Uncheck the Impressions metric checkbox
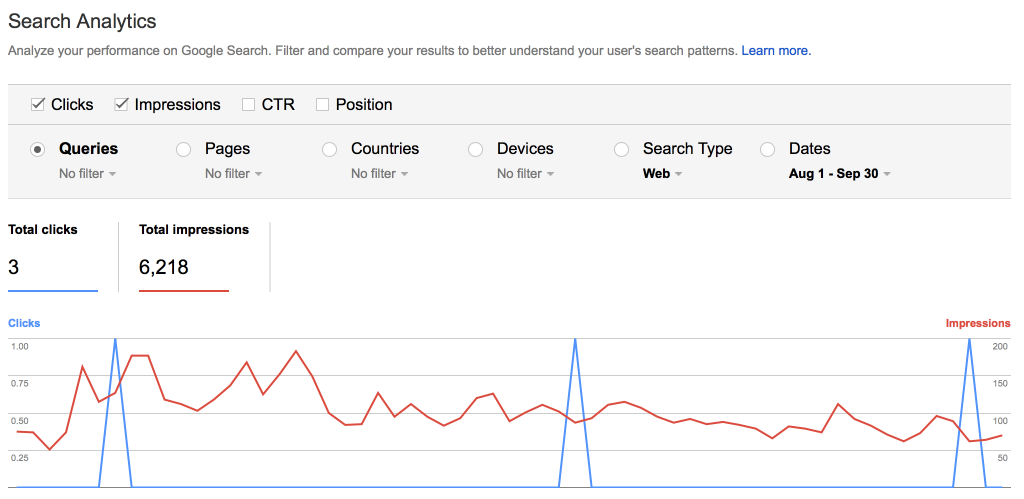This screenshot has width=1024, height=499. pyautogui.click(x=121, y=105)
